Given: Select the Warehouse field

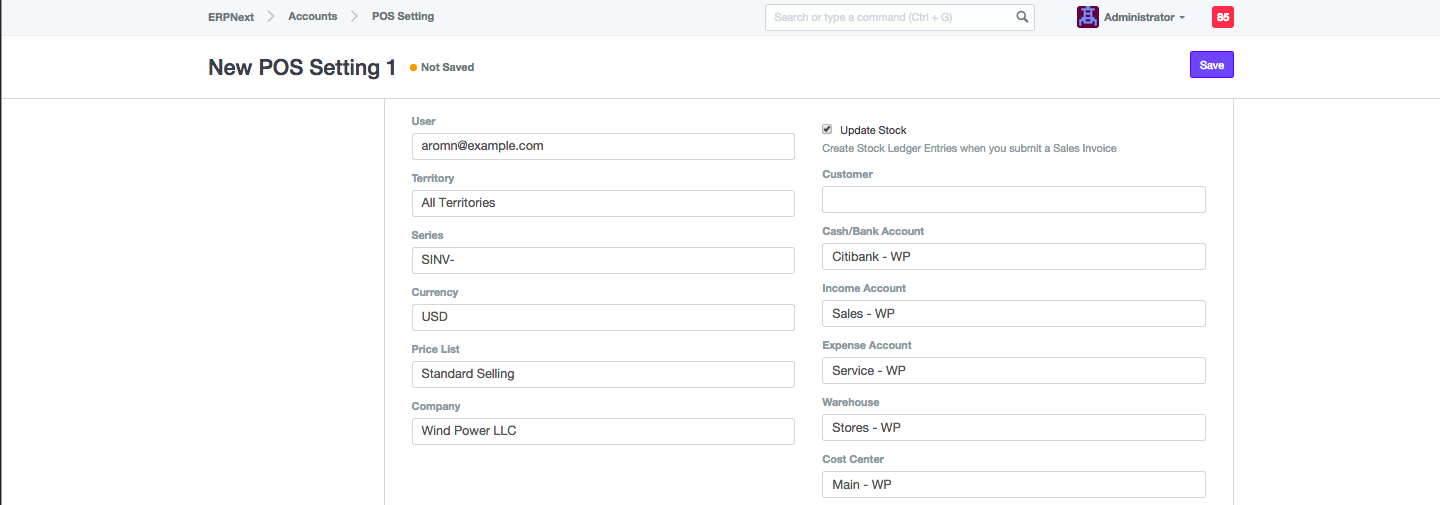Looking at the screenshot, I should click(x=1013, y=427).
